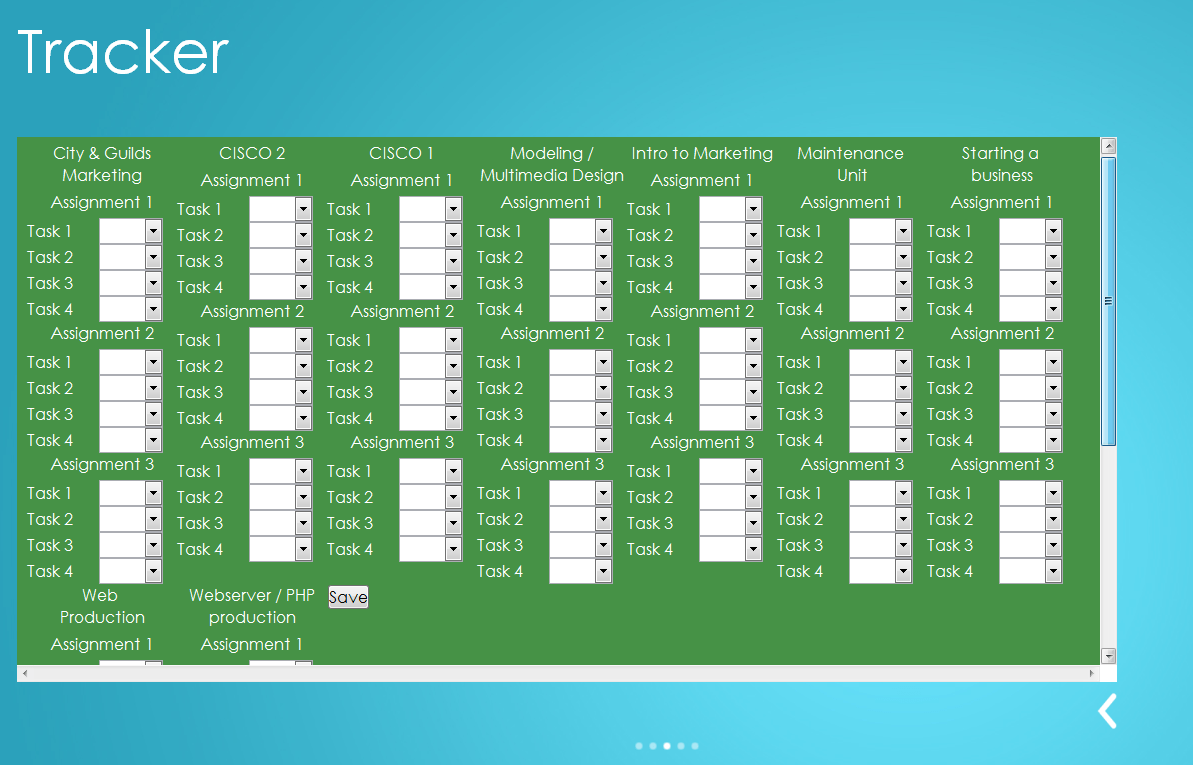Click the Tracker slide title
The width and height of the screenshot is (1193, 765).
tap(122, 53)
